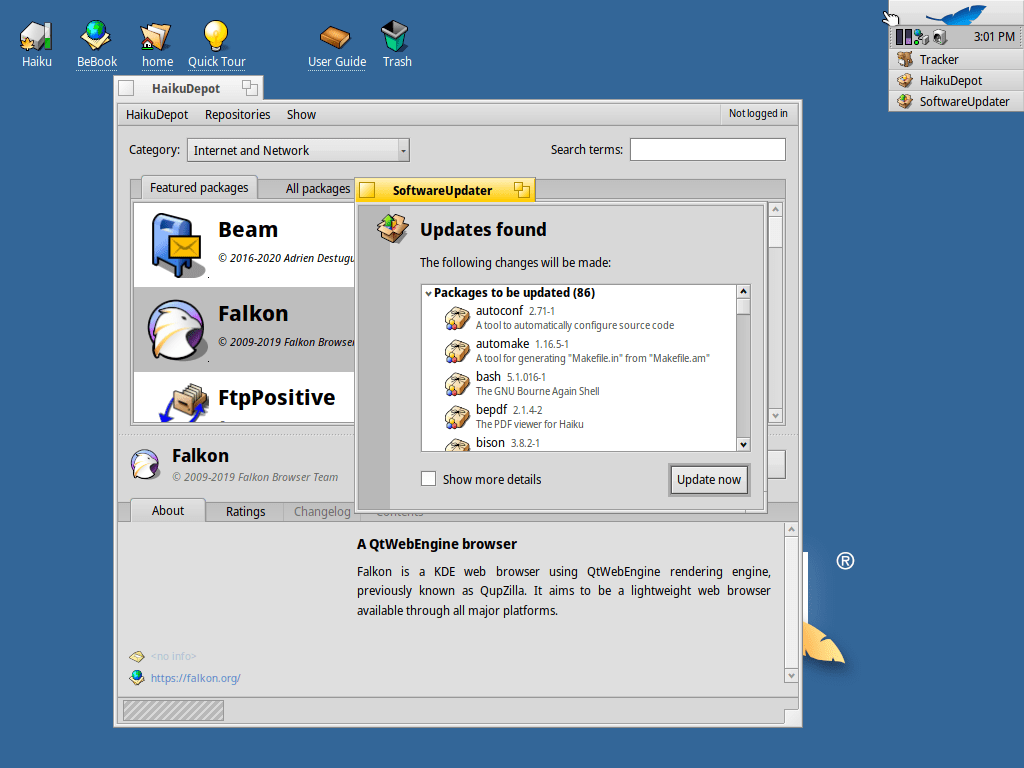Click the globe icon next to falkon.org link
Image resolution: width=1024 pixels, height=768 pixels.
coord(136,678)
